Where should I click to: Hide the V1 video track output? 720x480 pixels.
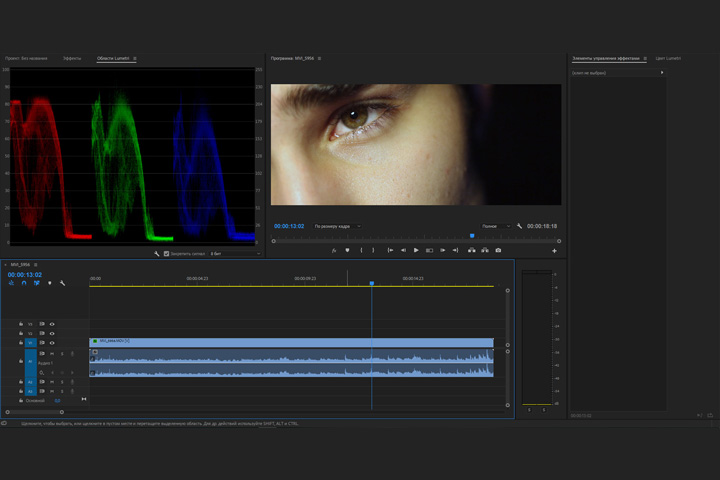pyautogui.click(x=52, y=343)
